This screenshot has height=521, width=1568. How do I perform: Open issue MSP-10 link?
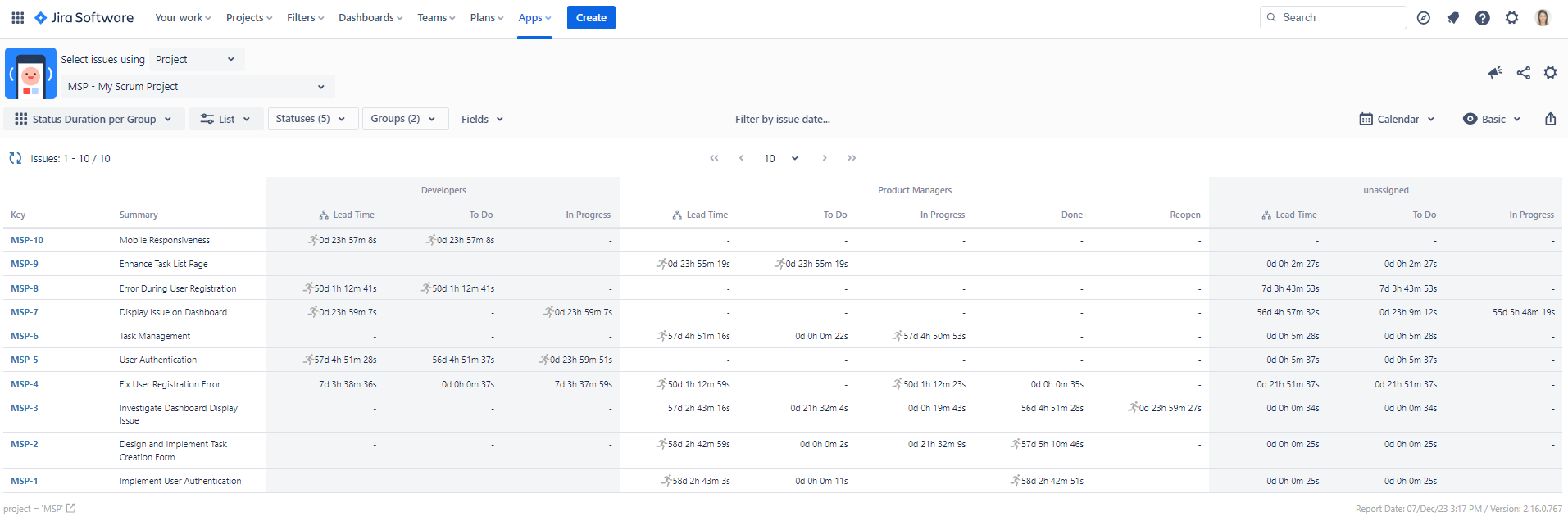(x=27, y=240)
